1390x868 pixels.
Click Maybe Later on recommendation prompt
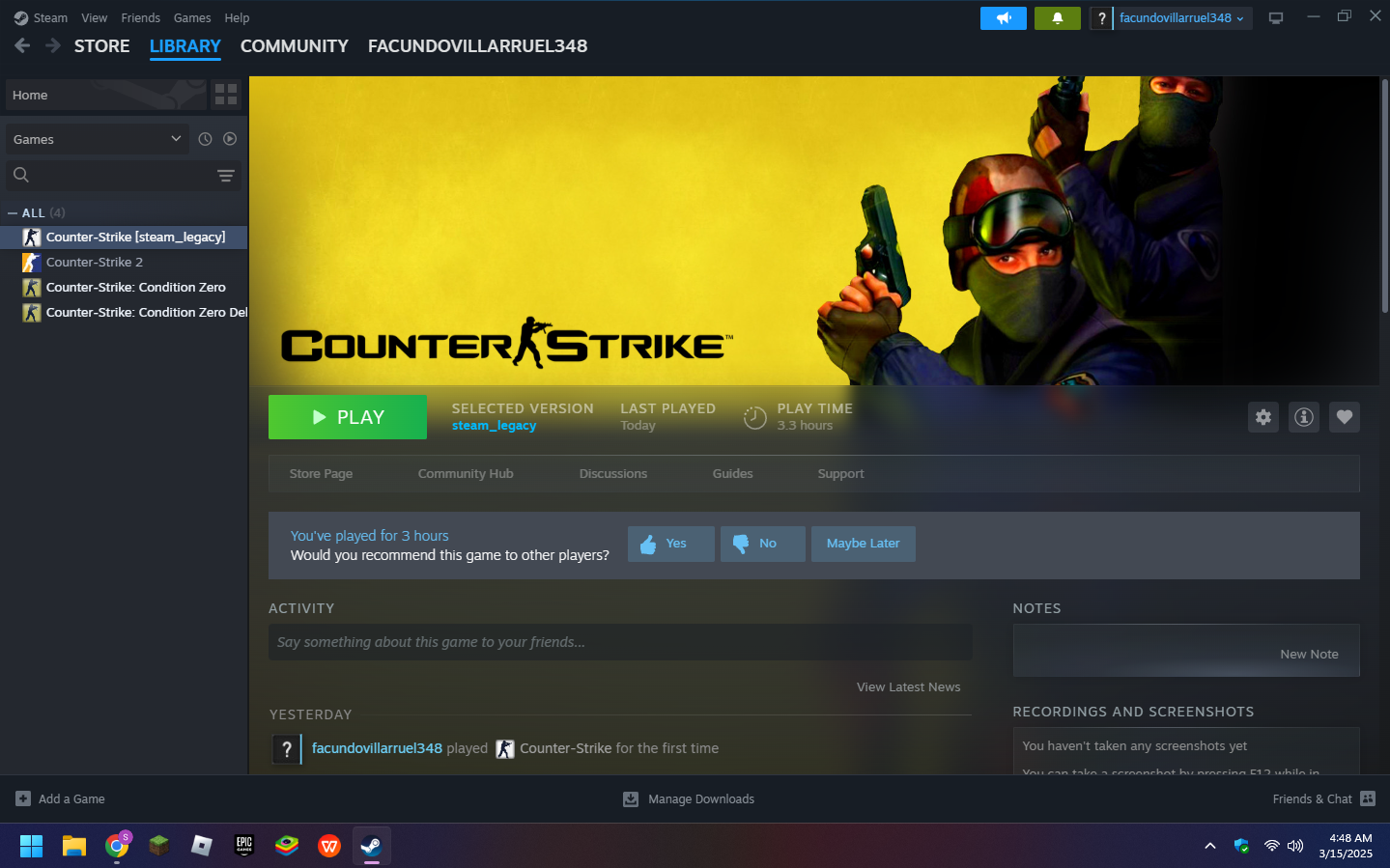pos(863,544)
